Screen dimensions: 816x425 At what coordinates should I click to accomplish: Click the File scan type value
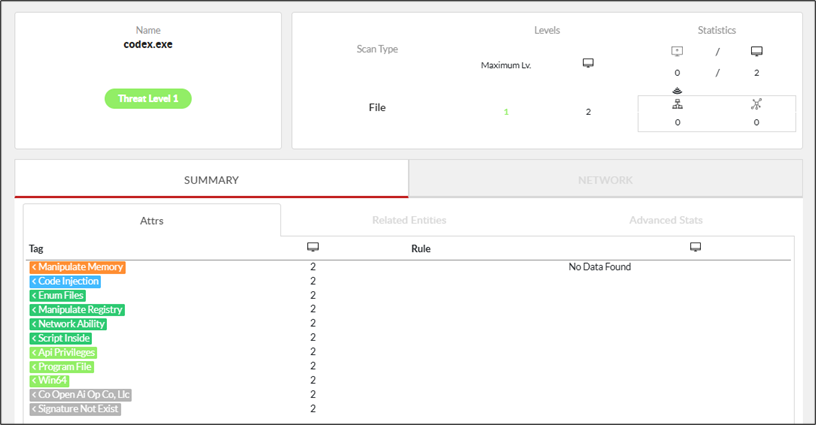coord(377,108)
